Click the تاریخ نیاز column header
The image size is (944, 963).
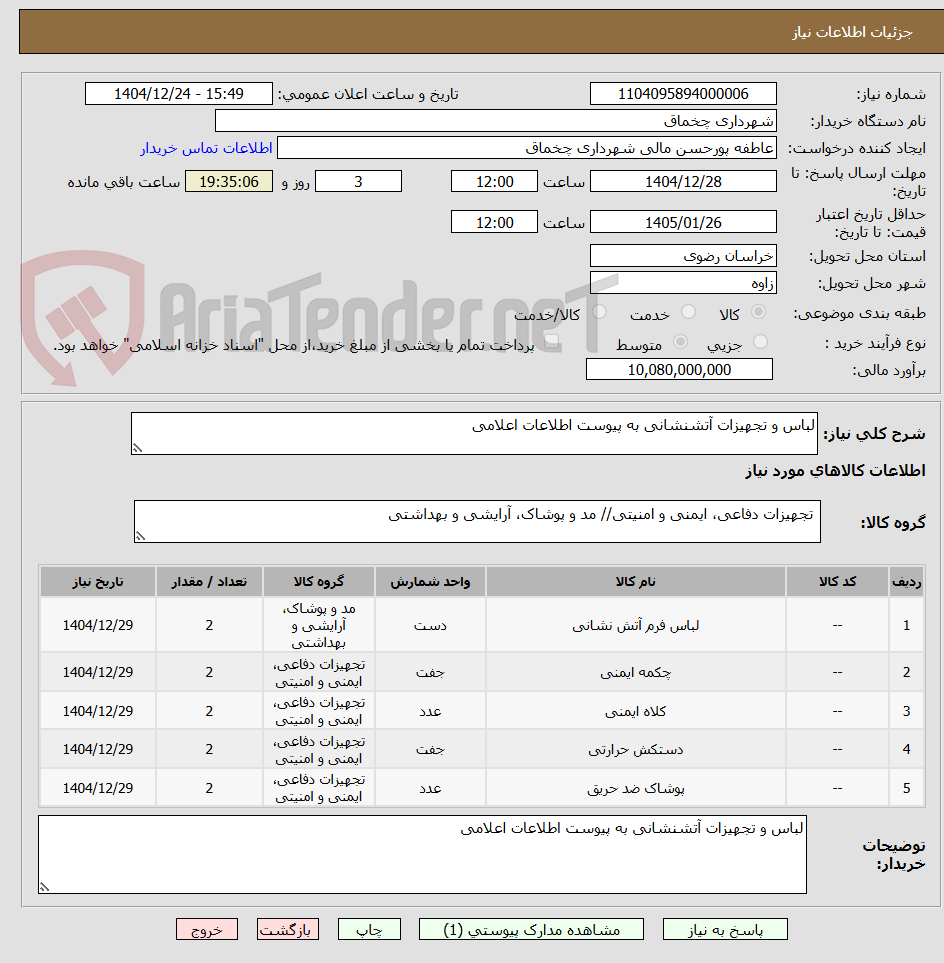pyautogui.click(x=98, y=582)
